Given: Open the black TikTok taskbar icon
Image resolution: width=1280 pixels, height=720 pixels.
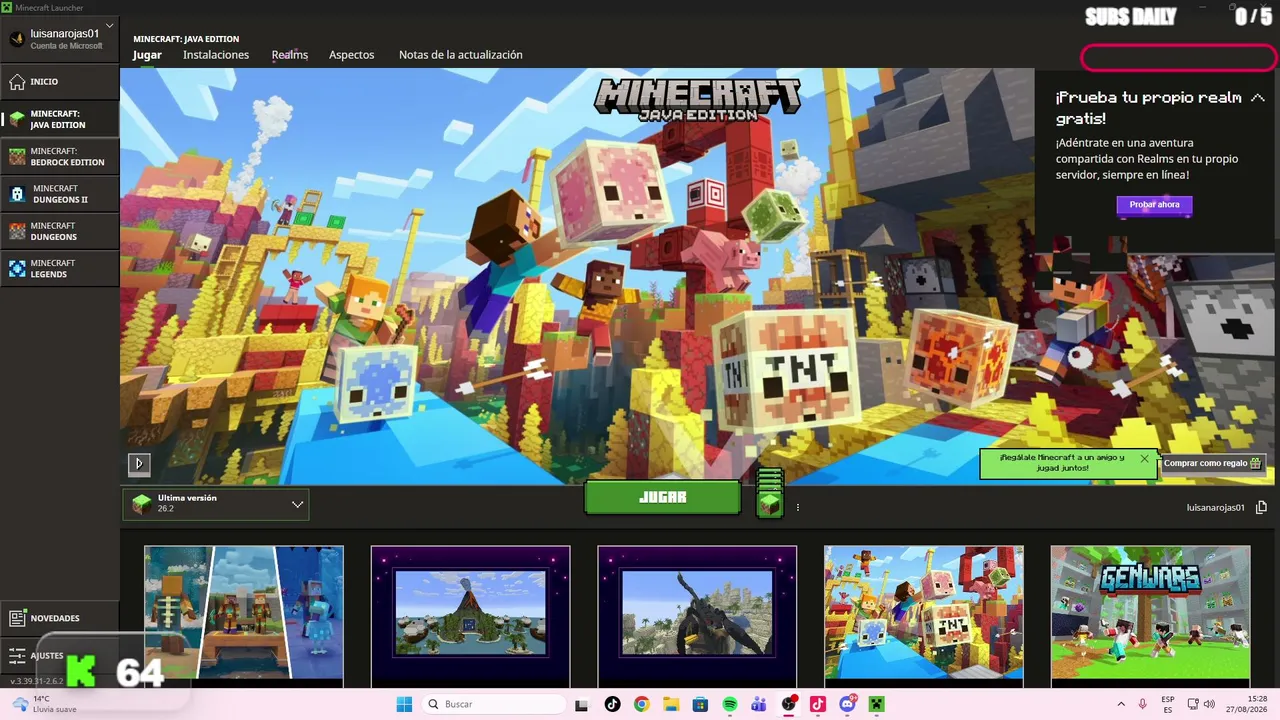Looking at the screenshot, I should 612,704.
